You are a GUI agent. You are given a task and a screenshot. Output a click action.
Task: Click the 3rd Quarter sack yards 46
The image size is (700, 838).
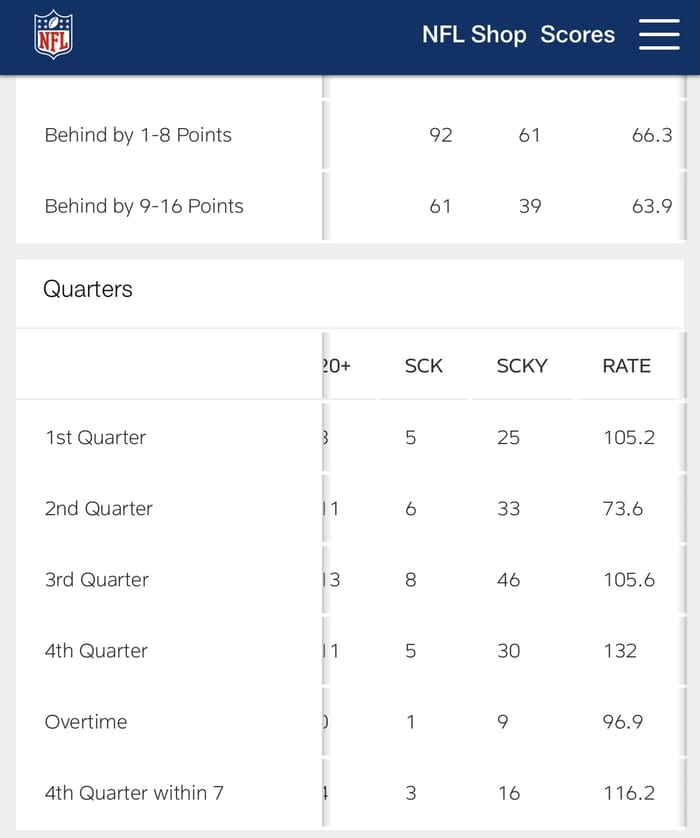coord(508,580)
